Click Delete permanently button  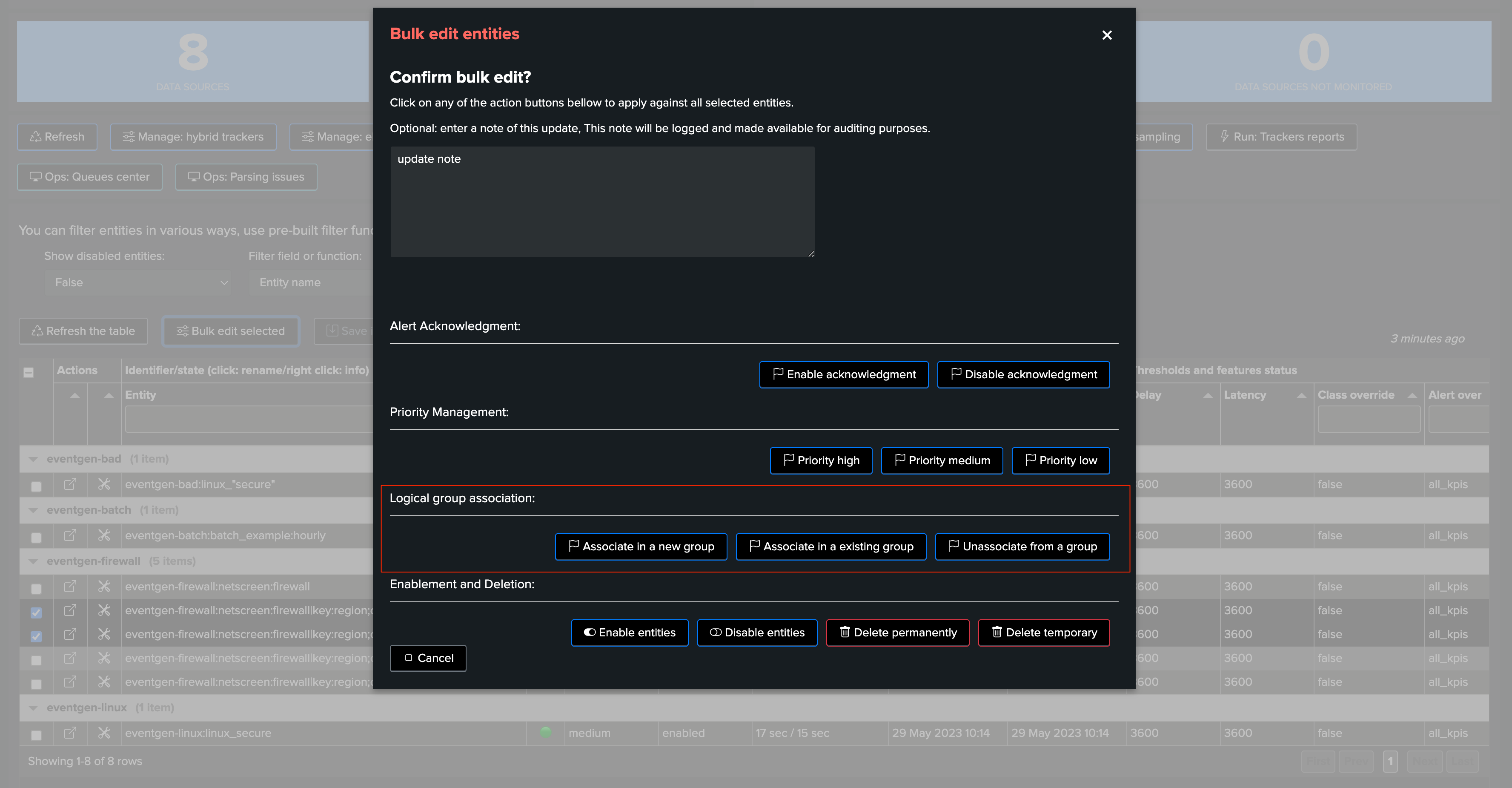coord(897,633)
